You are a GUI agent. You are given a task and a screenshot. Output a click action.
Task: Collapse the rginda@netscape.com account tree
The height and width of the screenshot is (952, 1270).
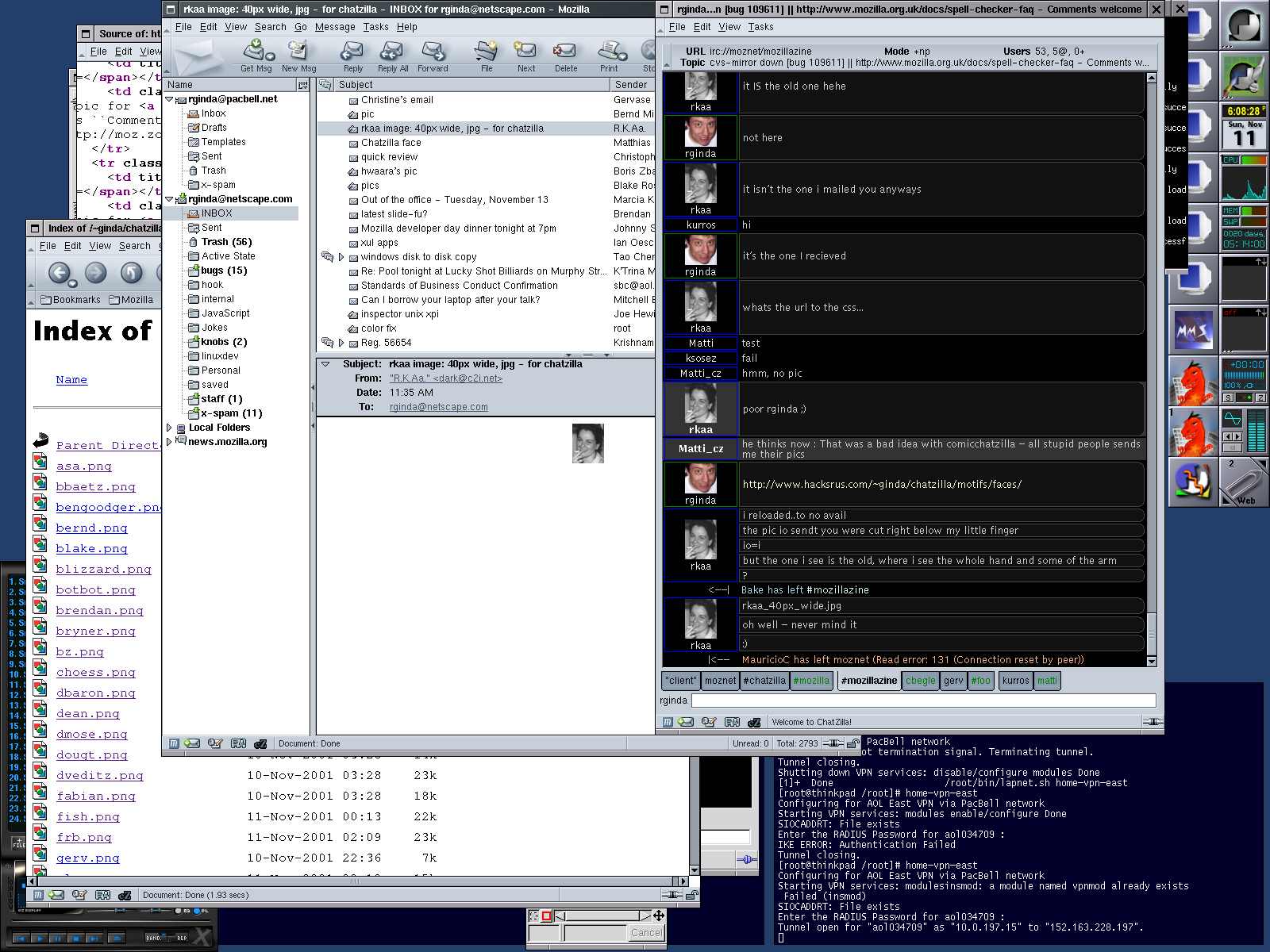coord(169,199)
